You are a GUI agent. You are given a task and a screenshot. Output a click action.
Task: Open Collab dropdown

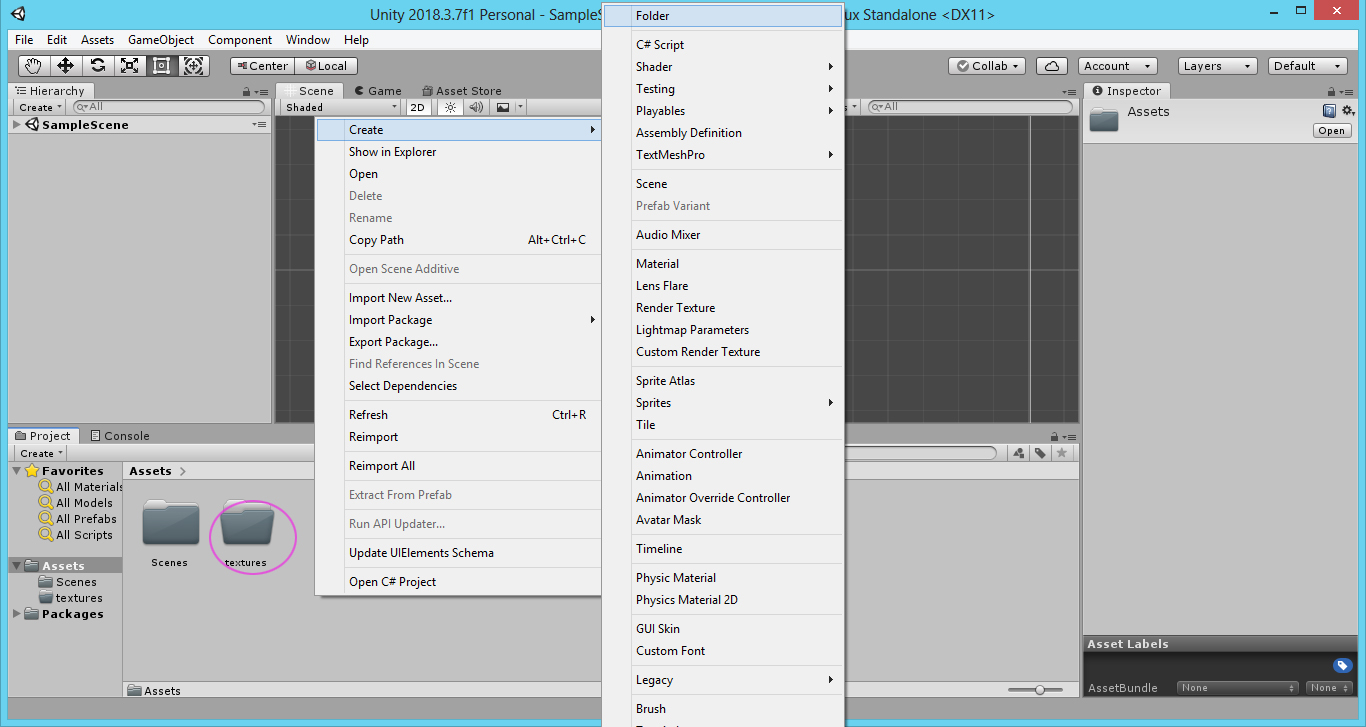pyautogui.click(x=987, y=66)
